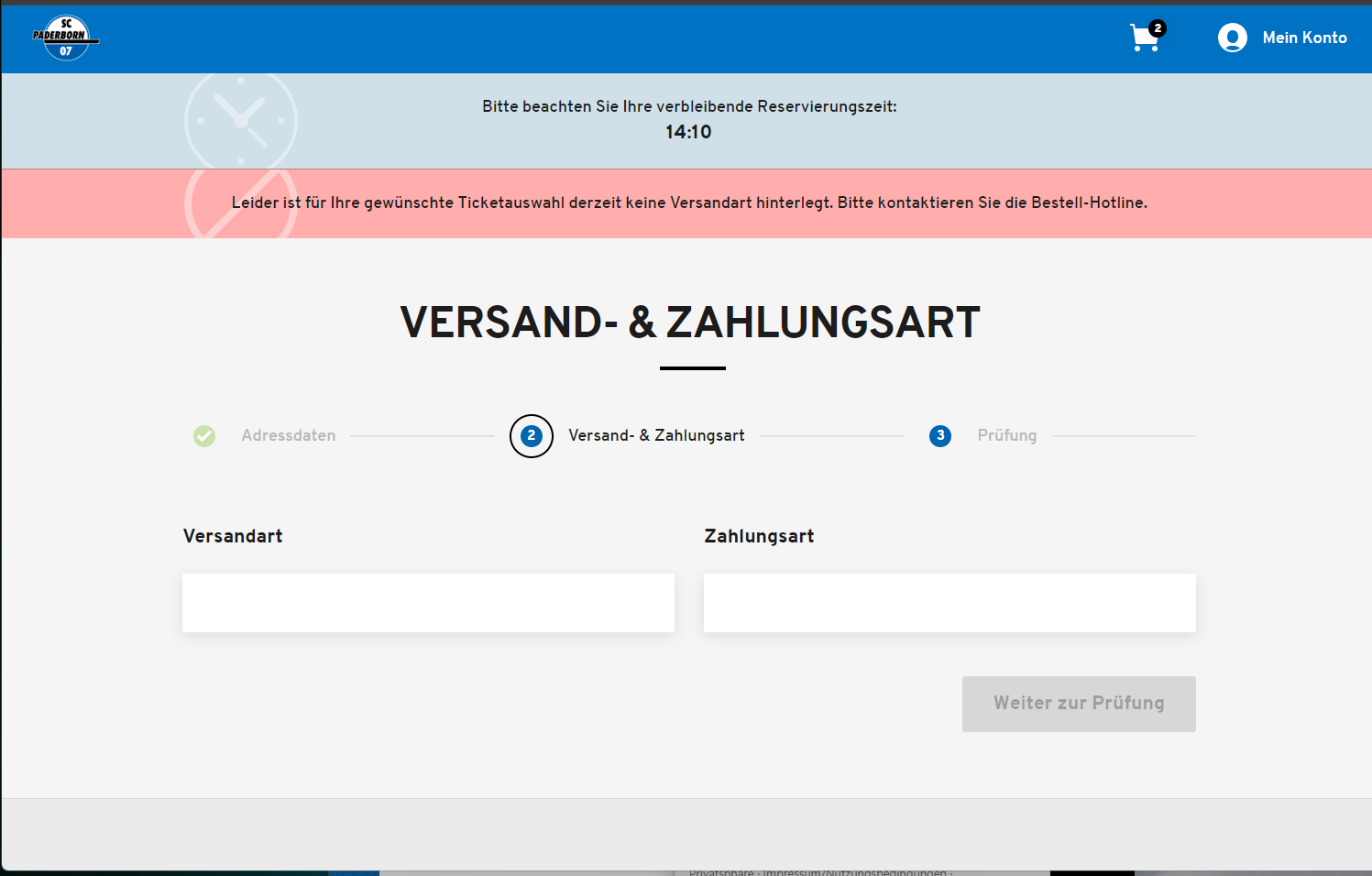Click the green Adressdaten checkmark icon

204,436
